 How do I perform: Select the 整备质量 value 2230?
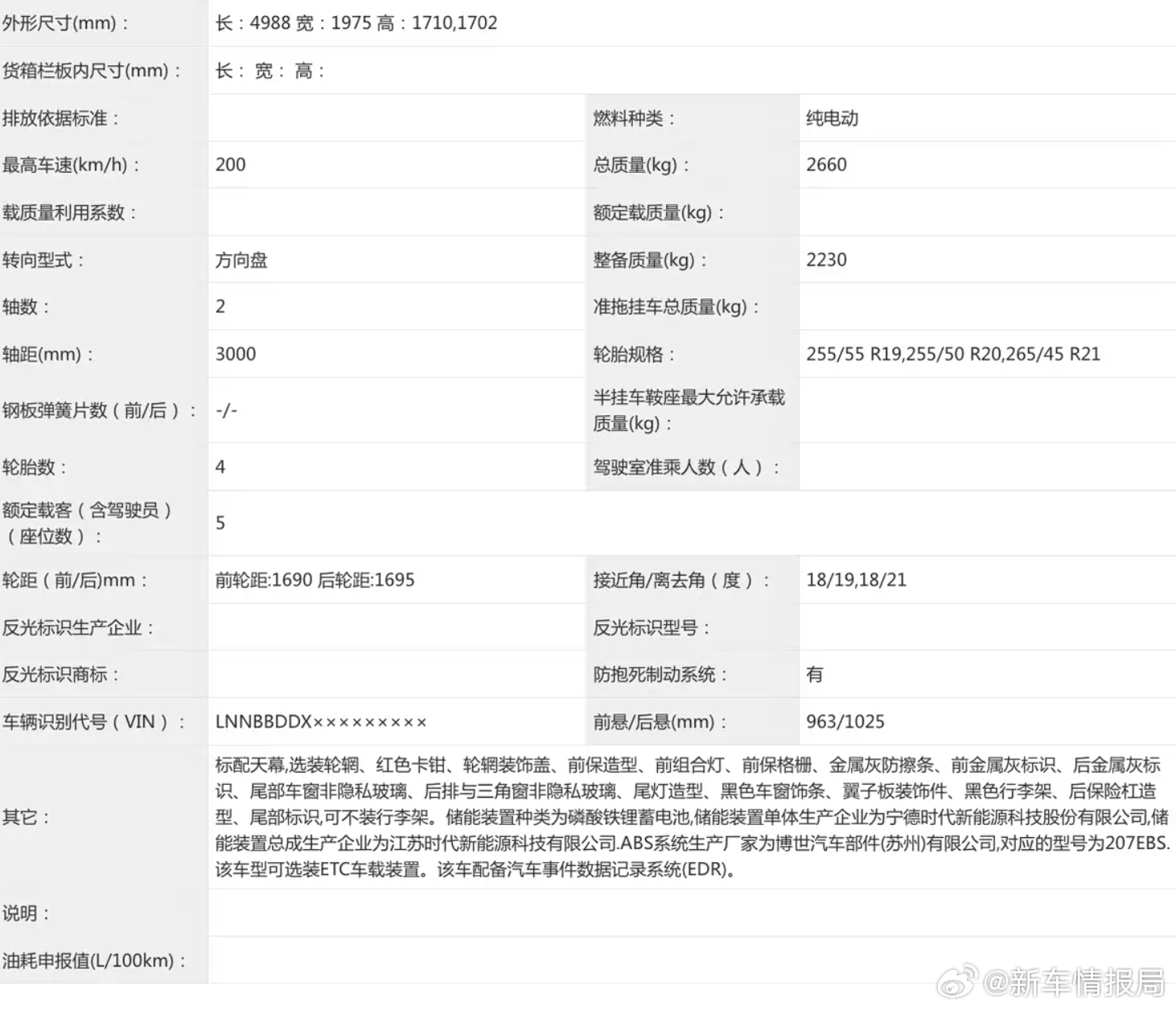click(x=826, y=260)
